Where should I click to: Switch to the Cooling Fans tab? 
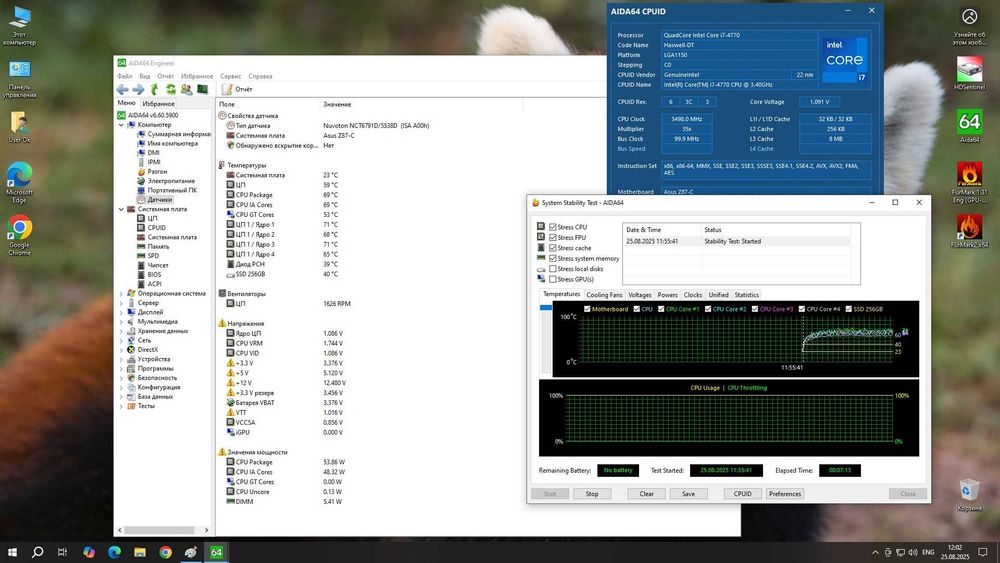tap(604, 295)
